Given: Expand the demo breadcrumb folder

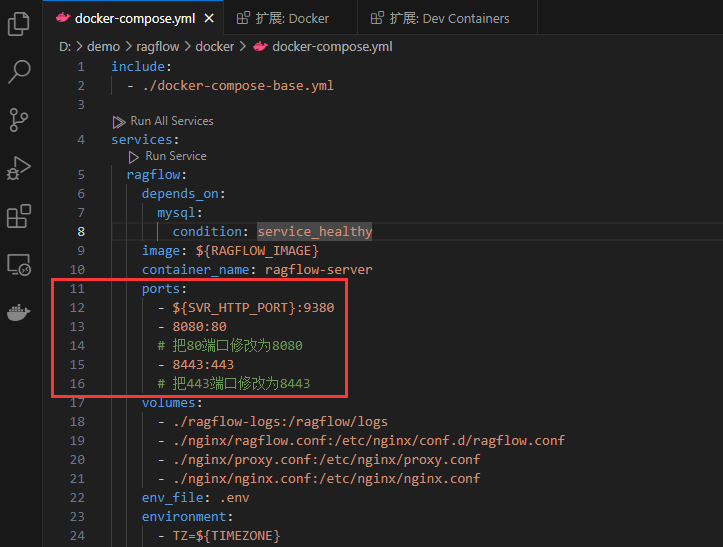Looking at the screenshot, I should (x=103, y=46).
